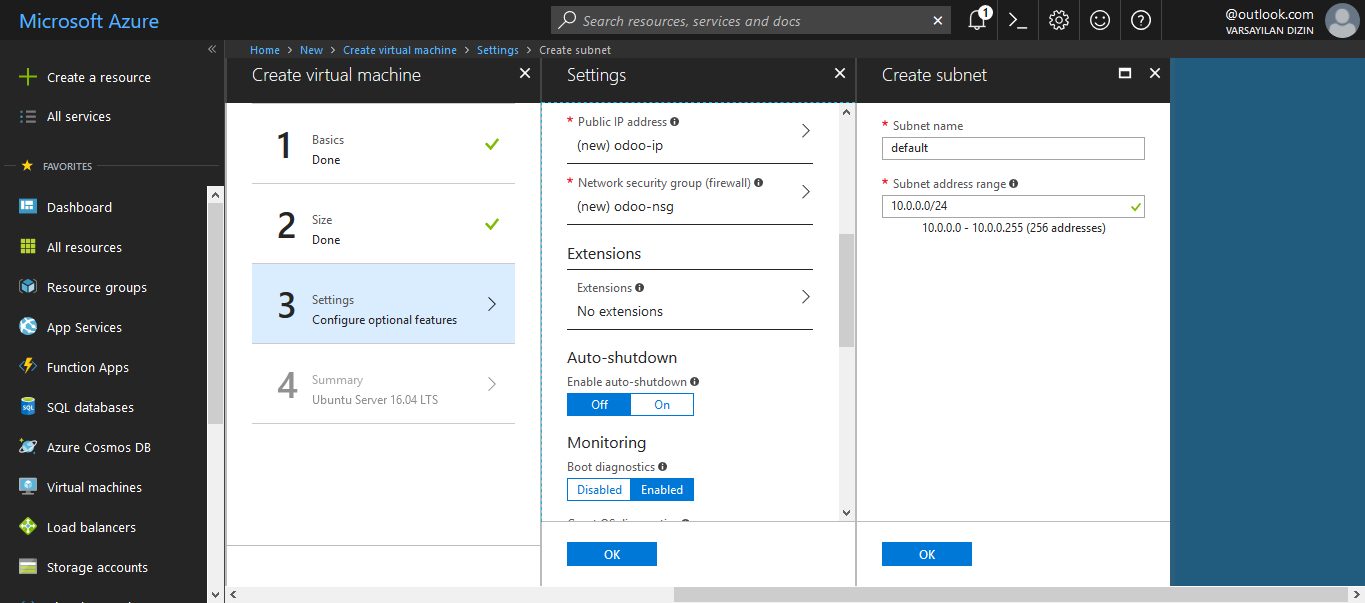Click the Settings panel vertical scrollbar
Viewport: 1365px width, 603px height.
tap(846, 290)
